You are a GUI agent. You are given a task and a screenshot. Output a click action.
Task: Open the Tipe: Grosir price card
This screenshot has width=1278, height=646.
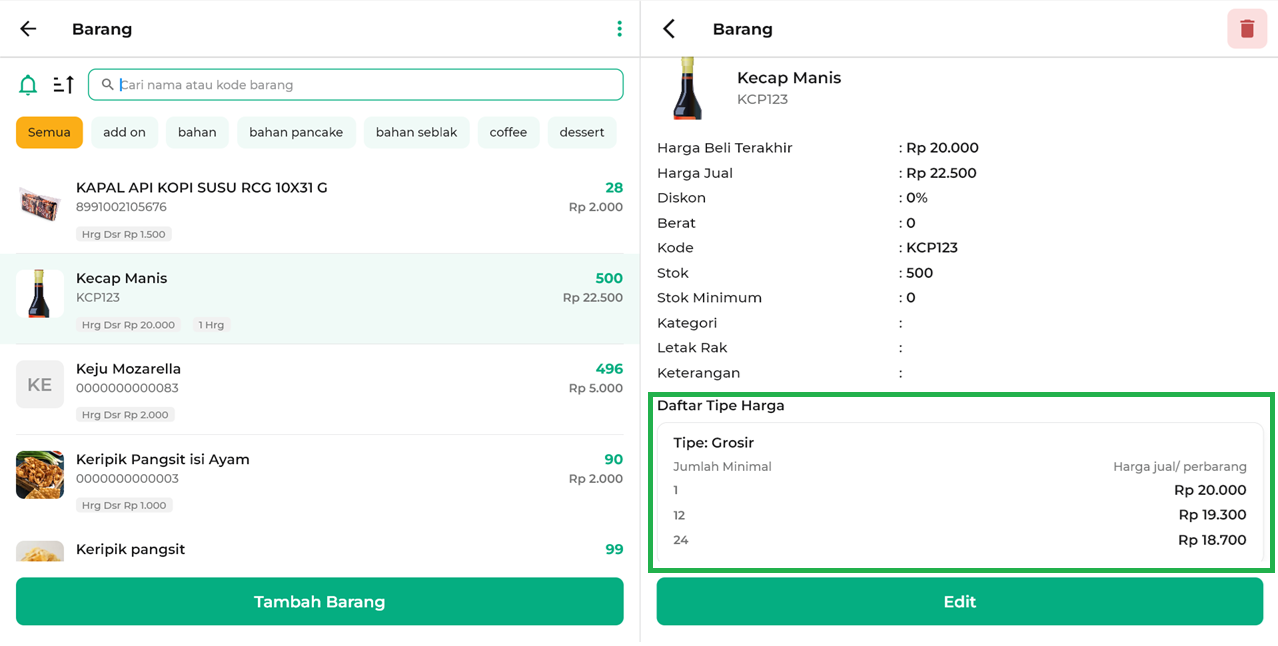(x=959, y=494)
